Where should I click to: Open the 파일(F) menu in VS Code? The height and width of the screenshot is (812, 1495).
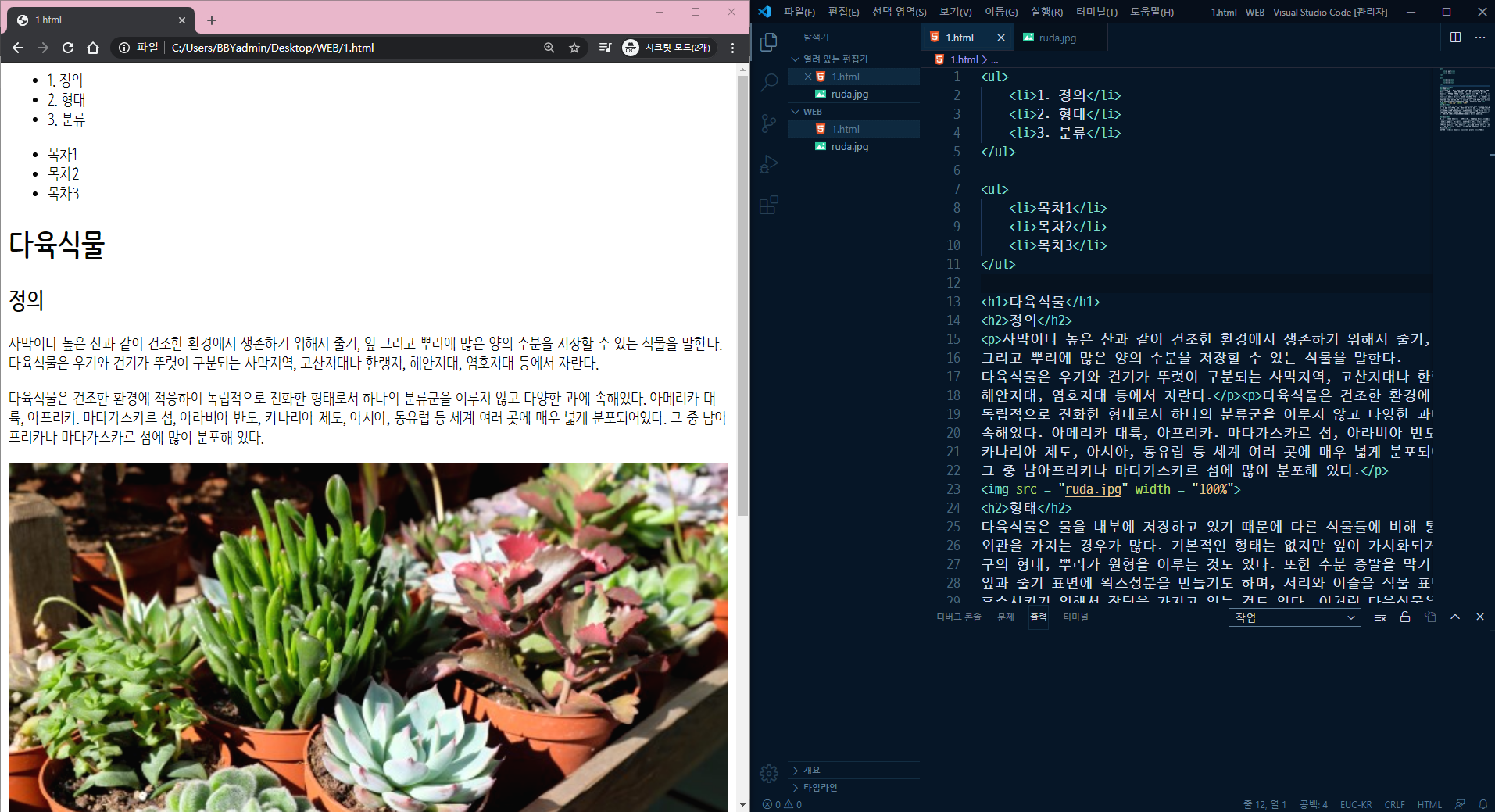pos(799,12)
